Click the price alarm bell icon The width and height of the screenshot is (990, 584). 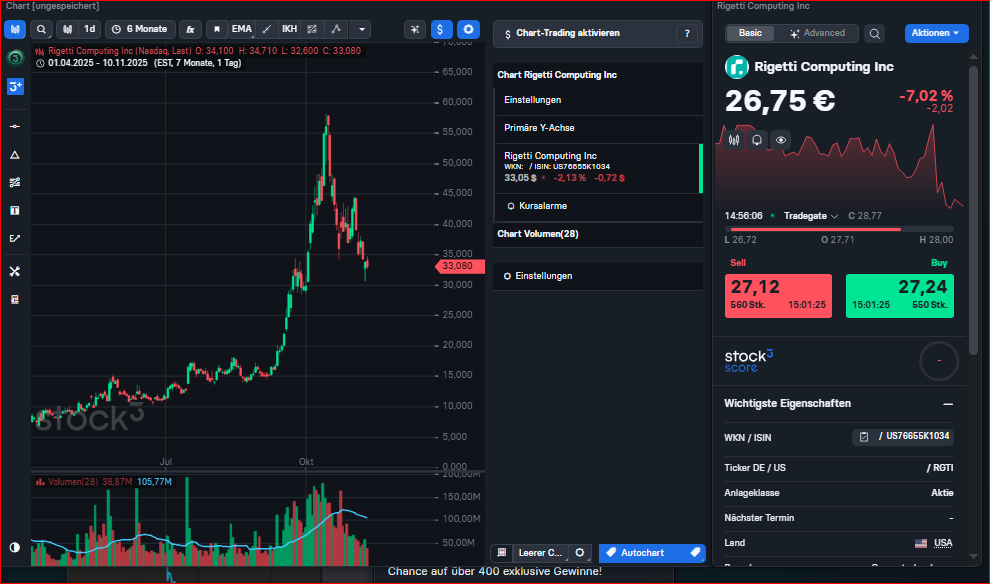[x=758, y=140]
